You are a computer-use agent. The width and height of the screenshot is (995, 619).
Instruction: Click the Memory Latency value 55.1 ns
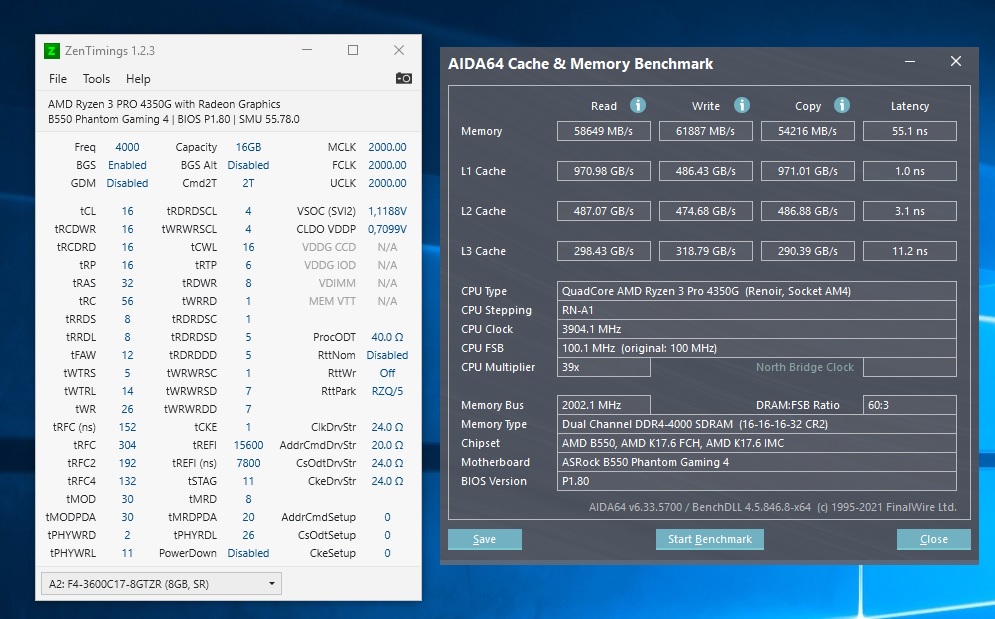(910, 131)
